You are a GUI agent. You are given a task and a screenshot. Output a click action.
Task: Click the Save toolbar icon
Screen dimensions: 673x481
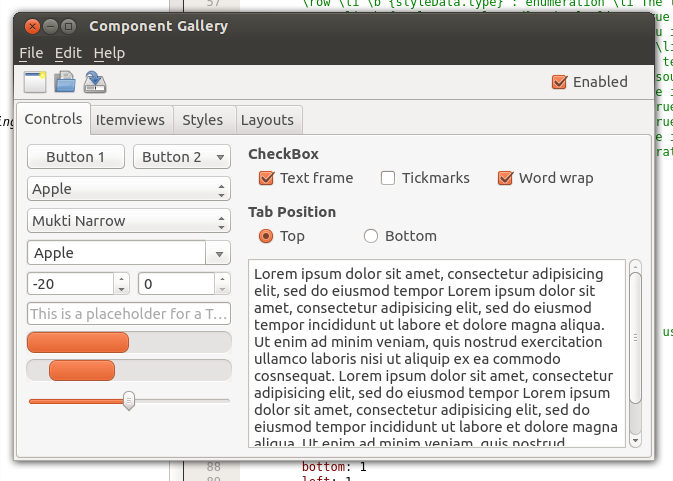click(x=95, y=82)
